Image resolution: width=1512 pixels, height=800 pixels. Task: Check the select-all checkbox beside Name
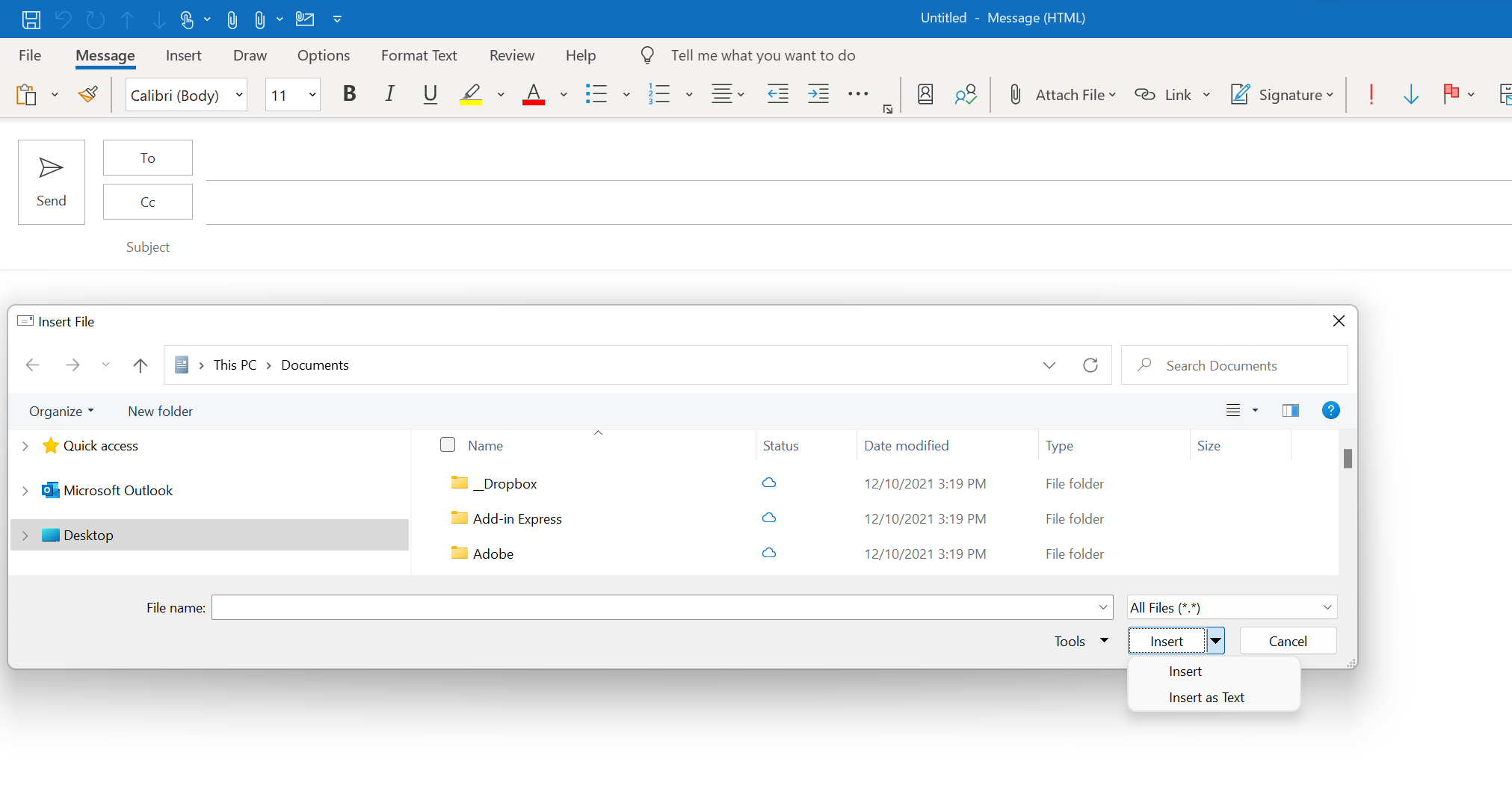448,445
